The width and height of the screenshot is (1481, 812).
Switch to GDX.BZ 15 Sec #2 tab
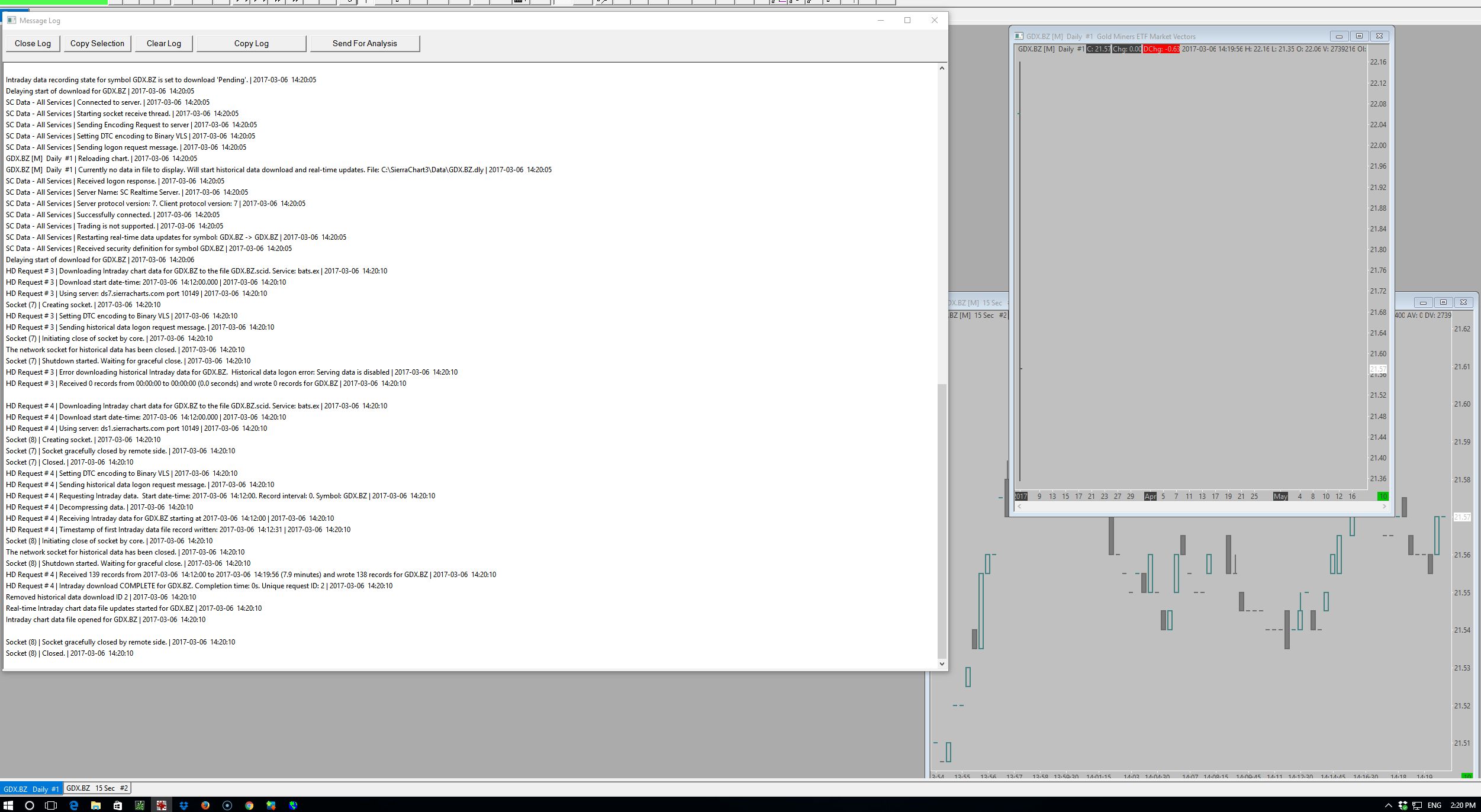(x=97, y=788)
